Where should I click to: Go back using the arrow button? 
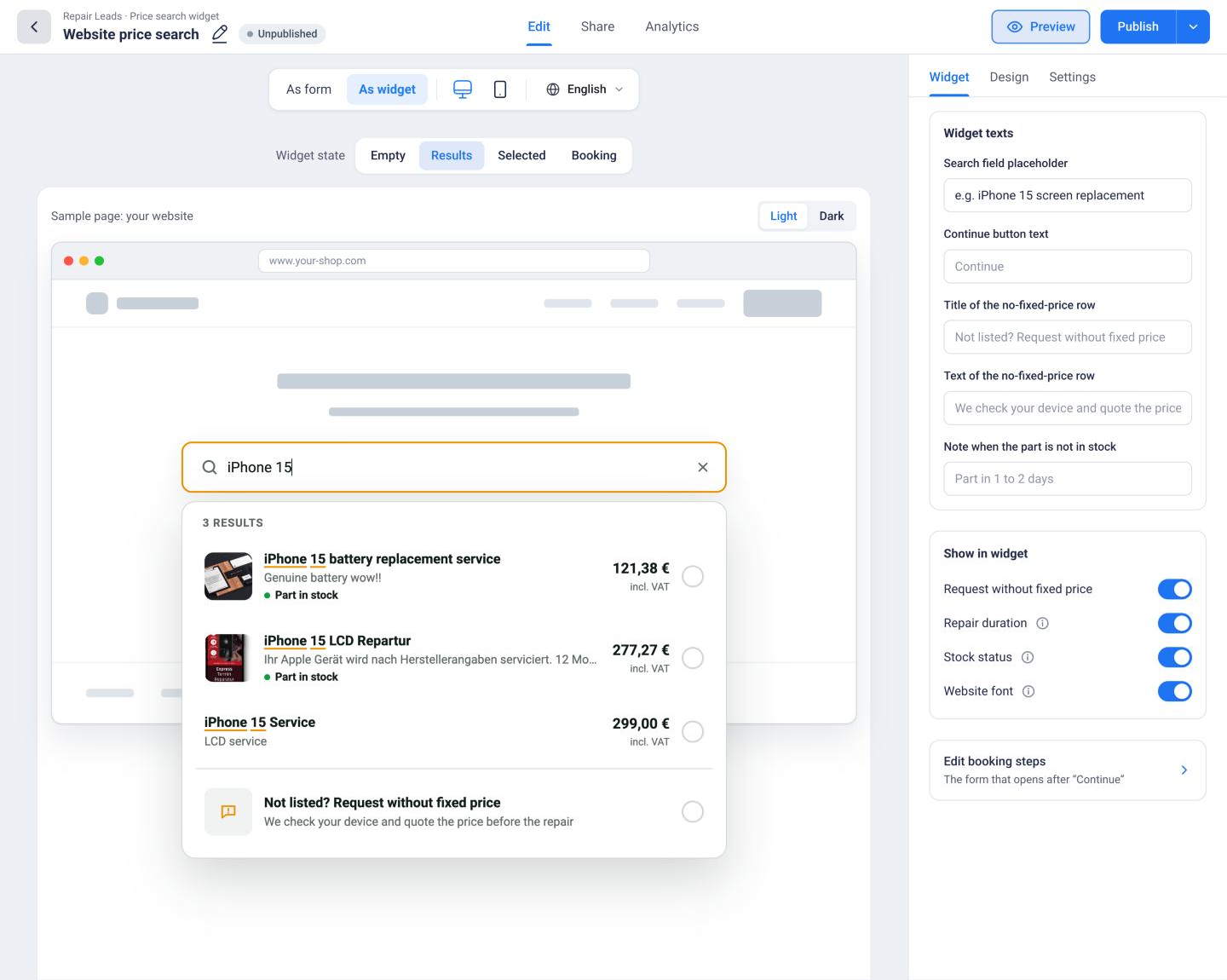(34, 26)
